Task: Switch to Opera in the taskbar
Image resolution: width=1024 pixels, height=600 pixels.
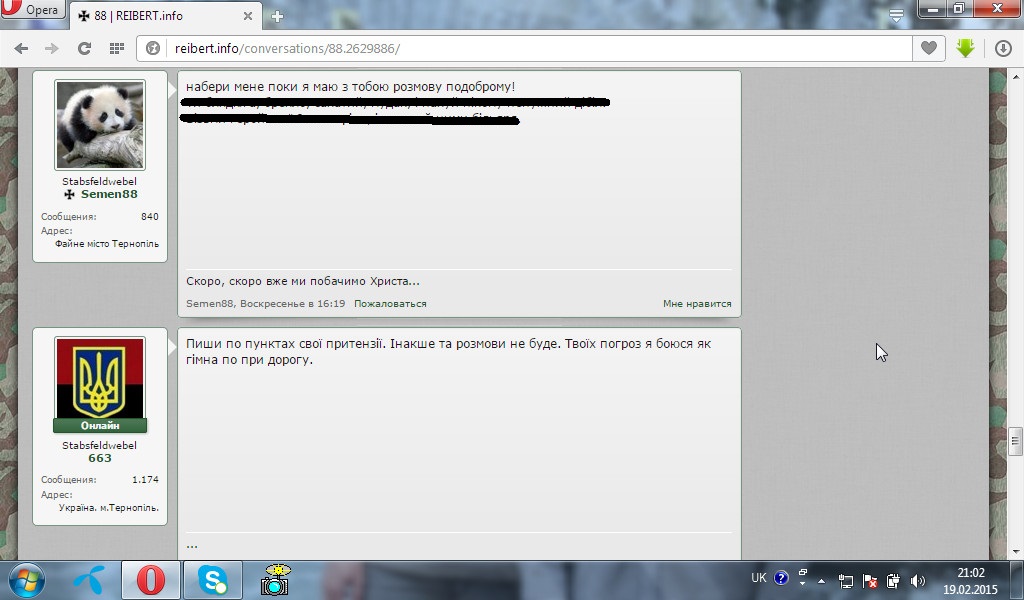Action: [x=150, y=580]
